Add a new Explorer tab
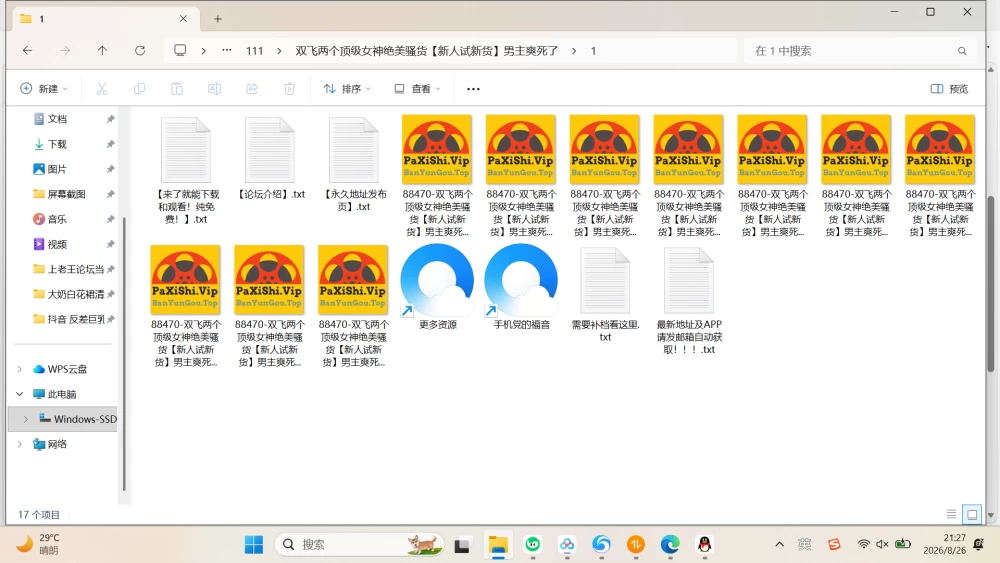This screenshot has height=563, width=1000. 217,19
